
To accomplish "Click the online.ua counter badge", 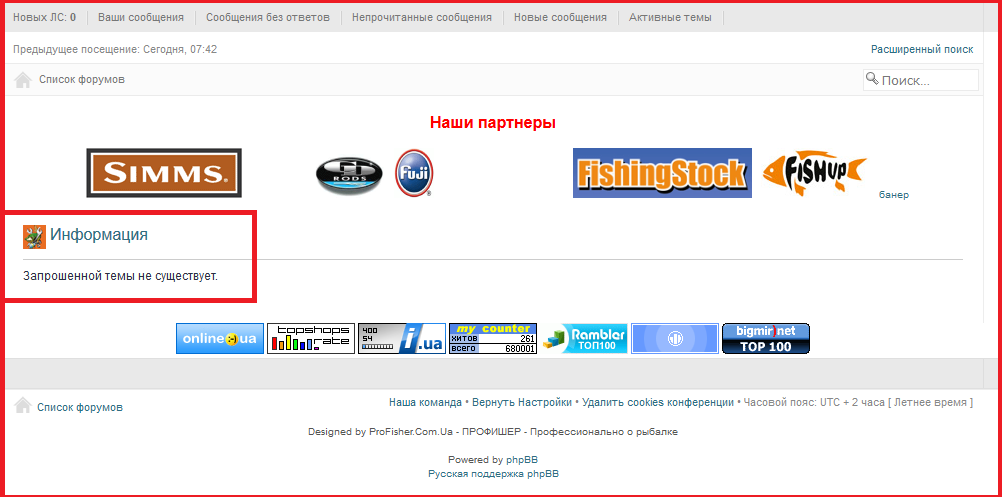I will click(220, 339).
